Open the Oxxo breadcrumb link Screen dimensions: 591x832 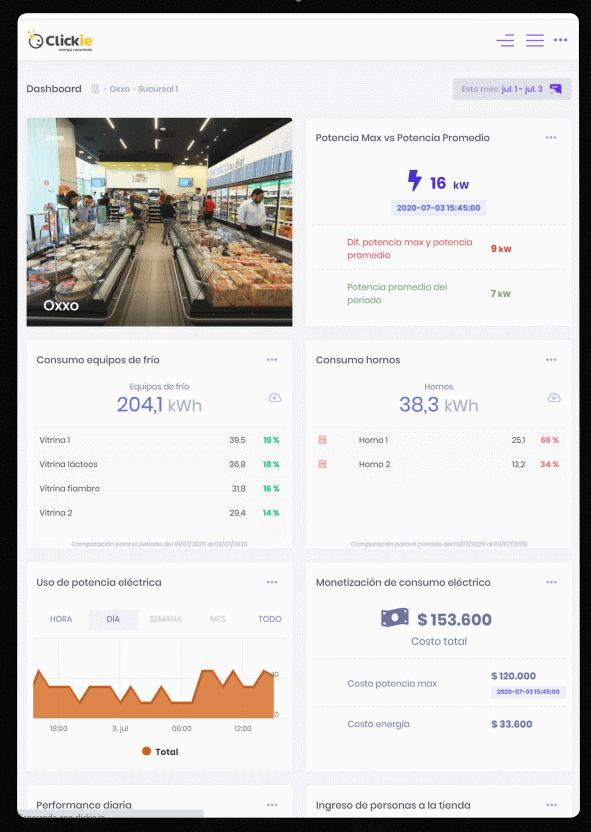tap(119, 89)
